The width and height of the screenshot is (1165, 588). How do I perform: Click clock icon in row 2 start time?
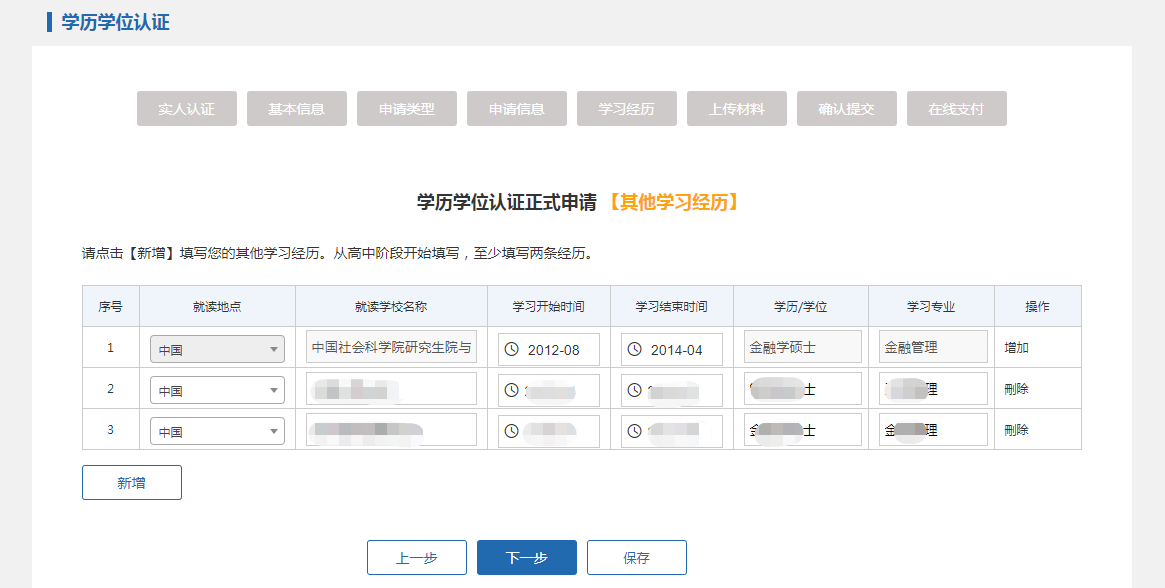(512, 391)
